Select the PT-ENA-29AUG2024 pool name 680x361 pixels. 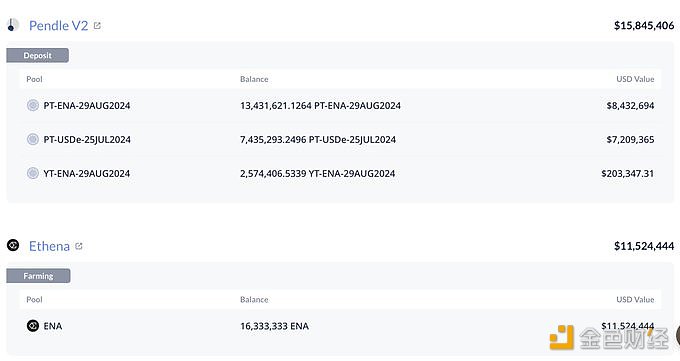(87, 105)
